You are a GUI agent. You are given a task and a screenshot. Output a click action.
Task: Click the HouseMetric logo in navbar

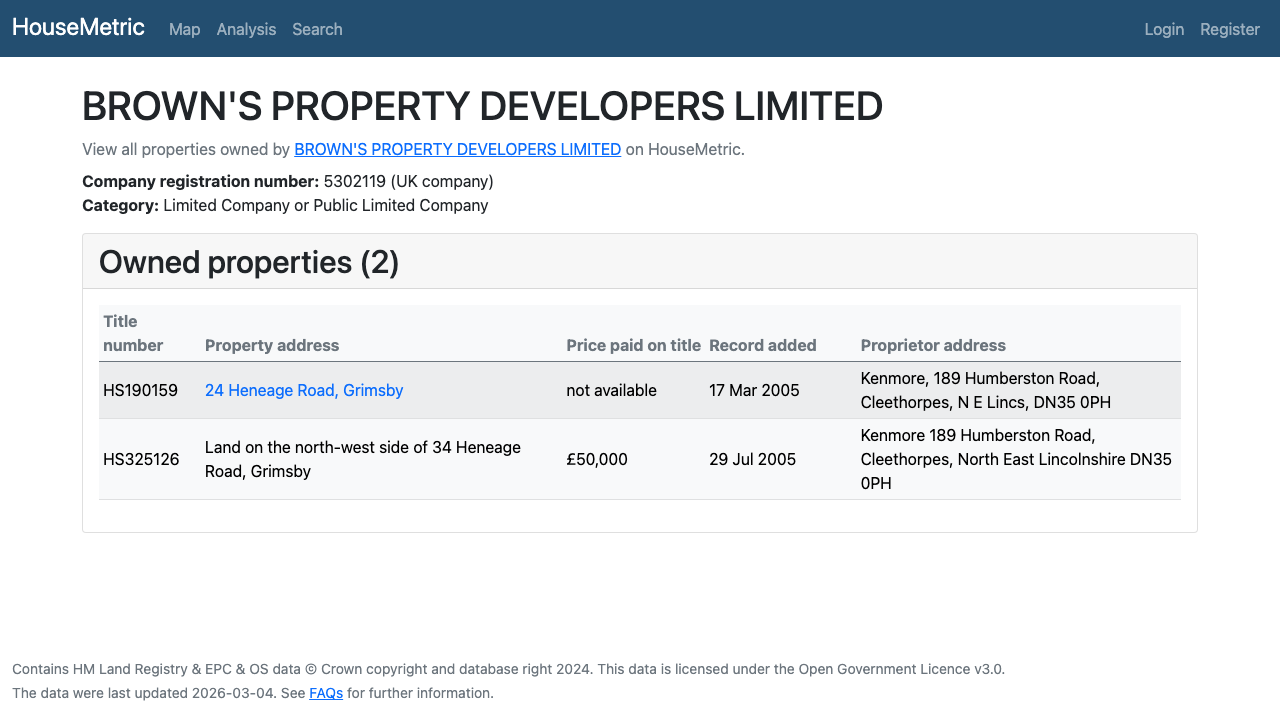coord(78,27)
